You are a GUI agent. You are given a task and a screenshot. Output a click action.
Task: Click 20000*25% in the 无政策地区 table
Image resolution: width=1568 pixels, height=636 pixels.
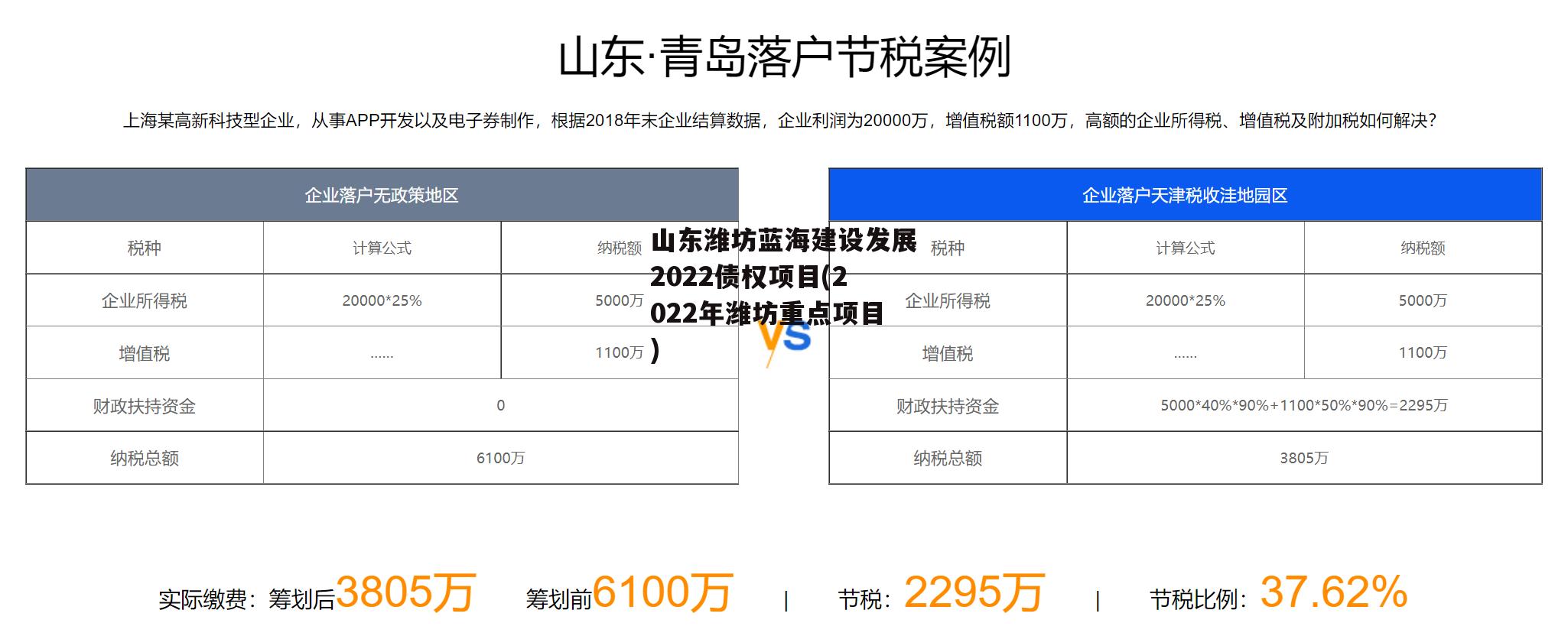pos(382,300)
